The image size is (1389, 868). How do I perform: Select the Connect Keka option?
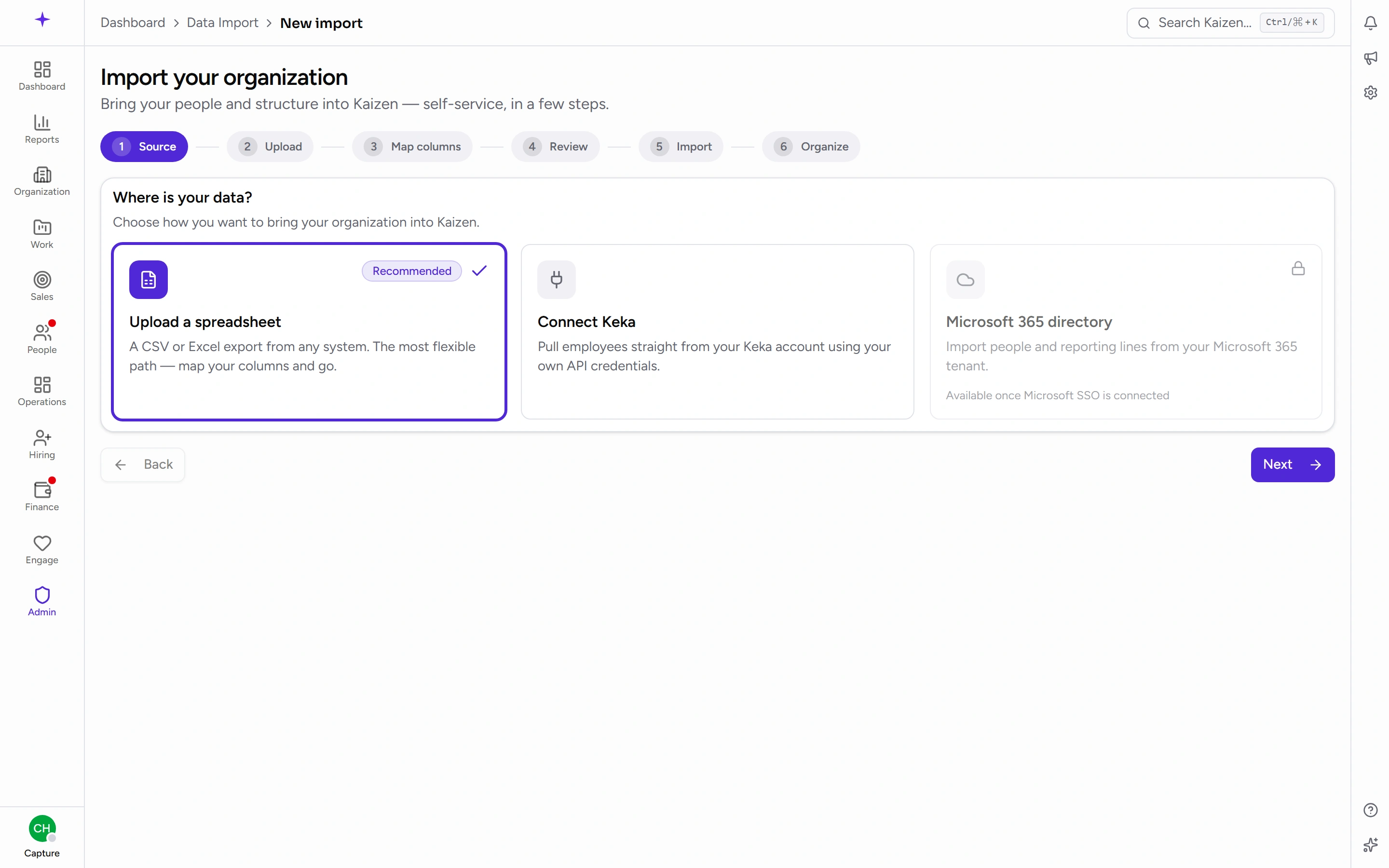pyautogui.click(x=717, y=332)
